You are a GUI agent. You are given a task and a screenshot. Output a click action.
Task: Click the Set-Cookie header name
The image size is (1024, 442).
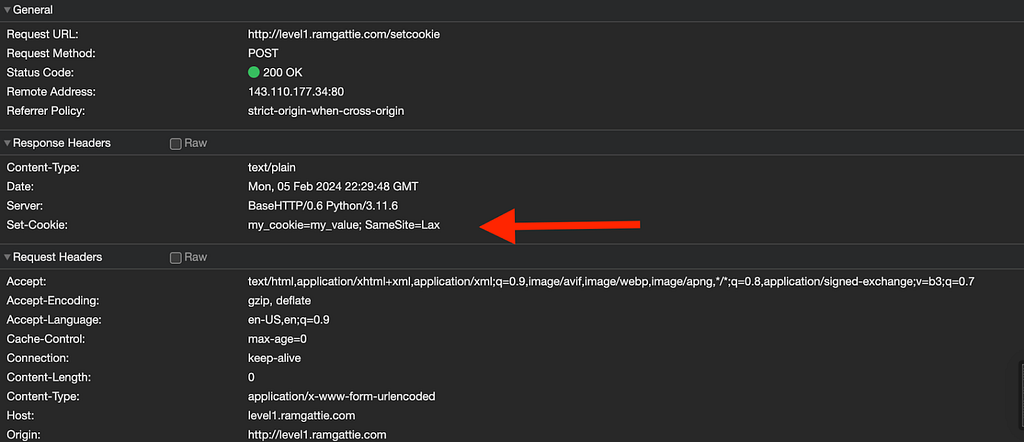click(x=37, y=225)
